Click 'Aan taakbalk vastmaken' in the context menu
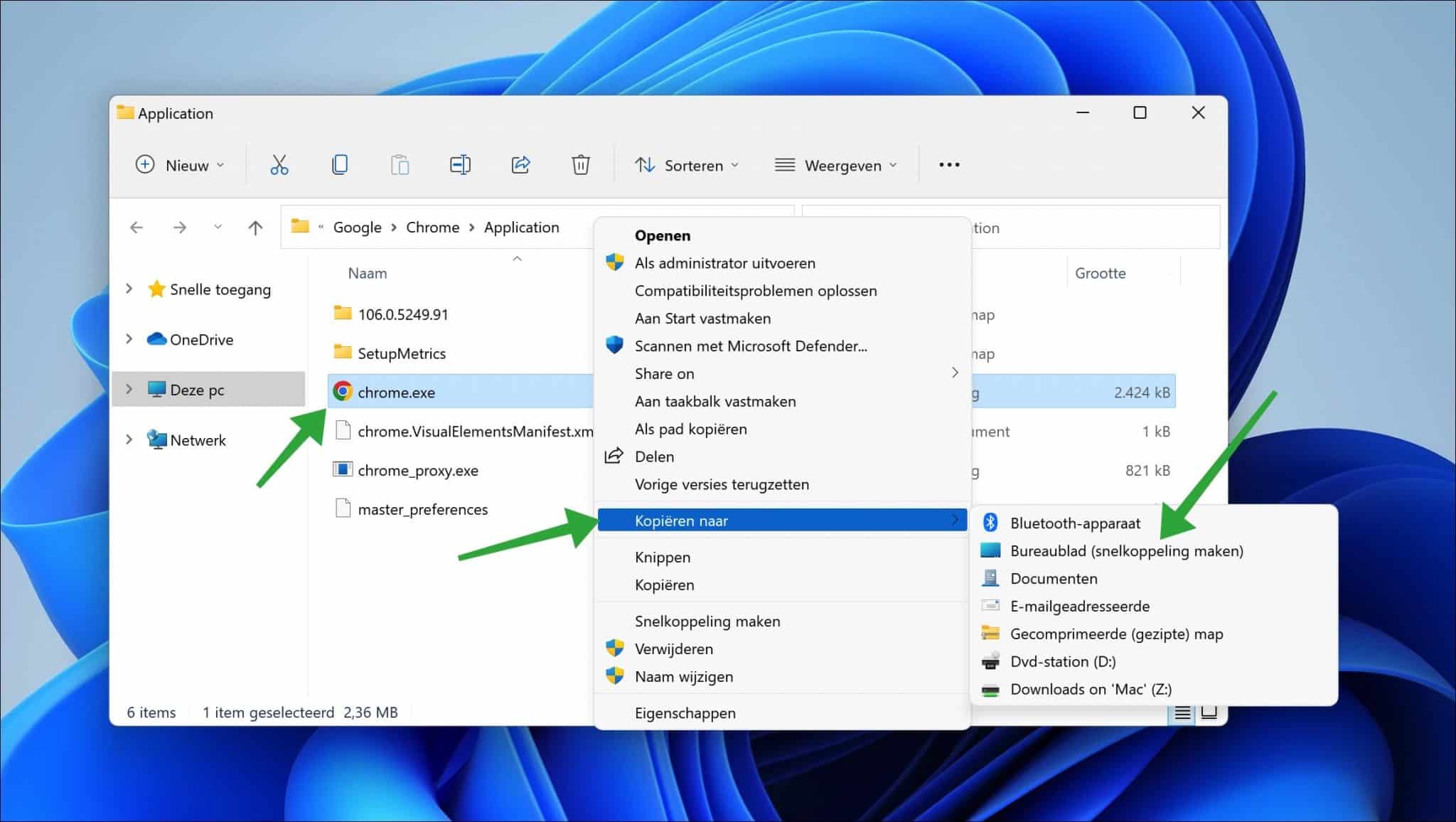 pyautogui.click(x=715, y=401)
